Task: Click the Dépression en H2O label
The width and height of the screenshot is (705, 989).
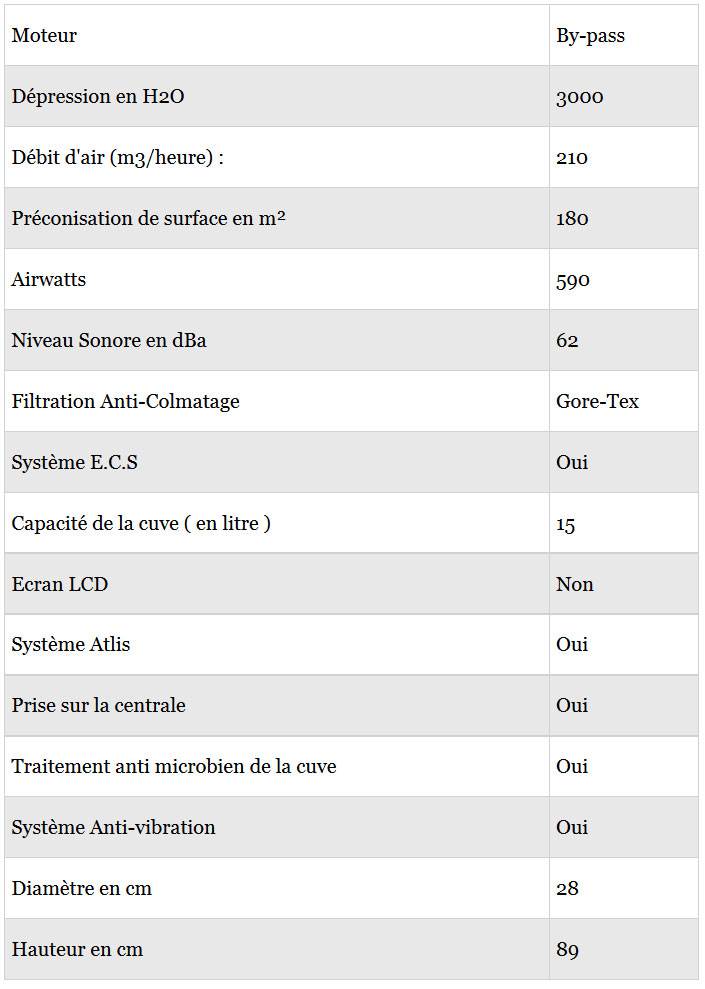Action: pyautogui.click(x=98, y=97)
